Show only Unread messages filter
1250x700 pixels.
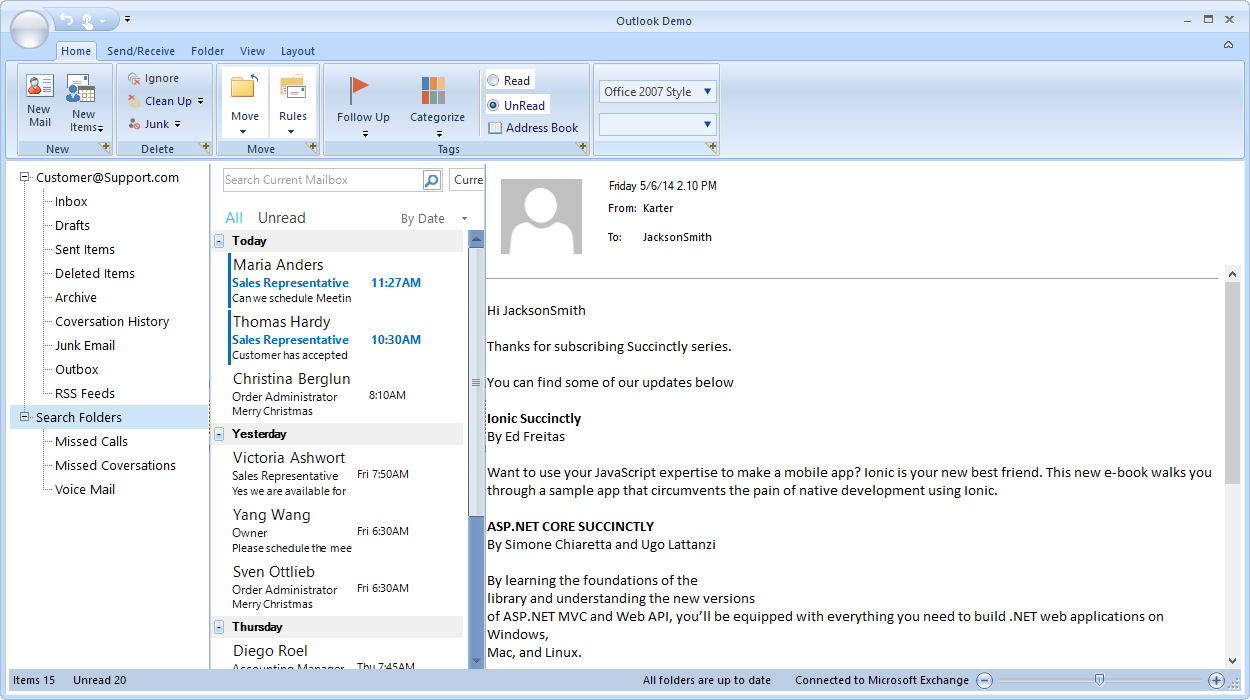(281, 218)
